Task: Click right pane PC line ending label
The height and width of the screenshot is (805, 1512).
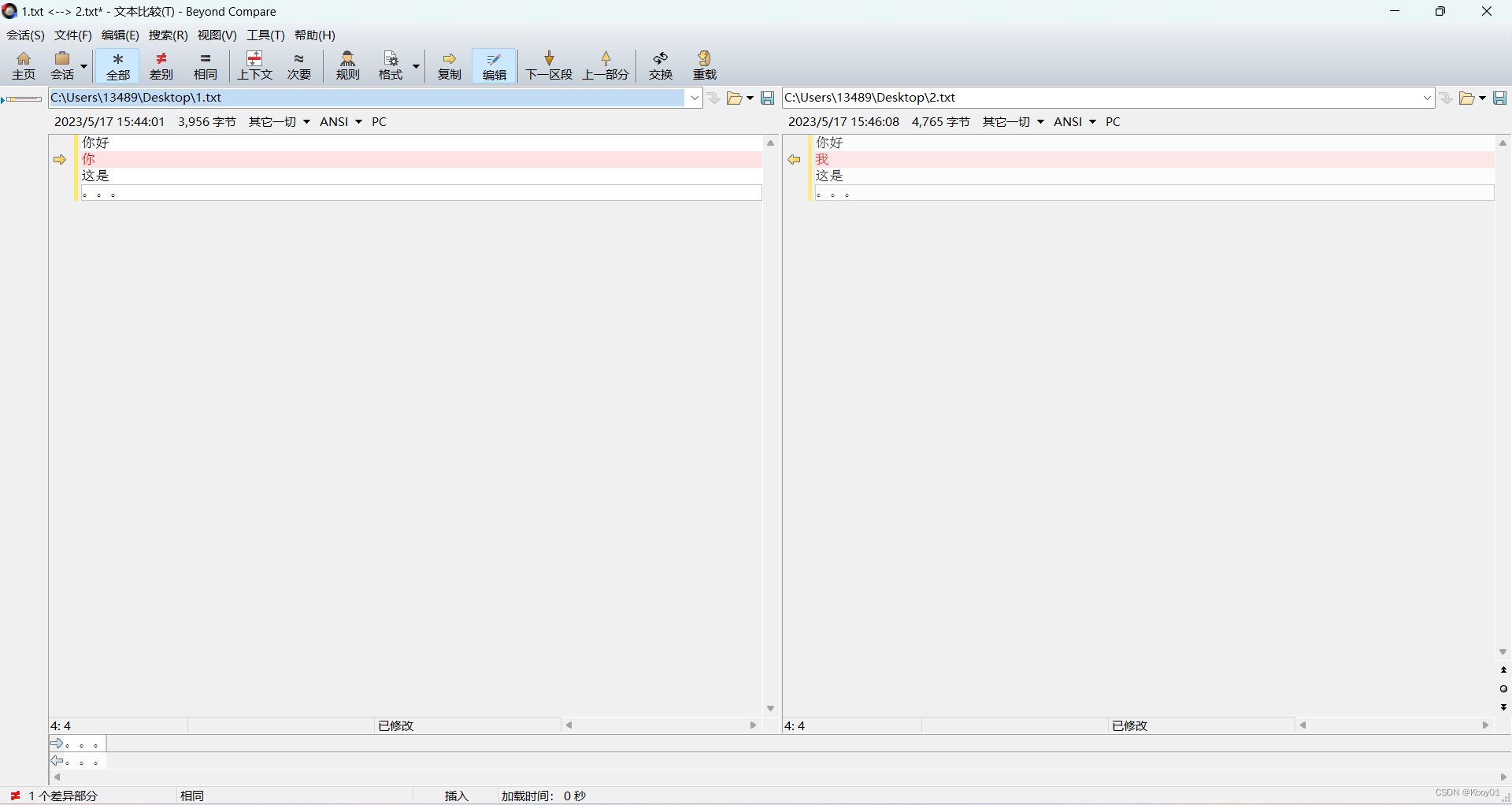Action: (x=1113, y=122)
